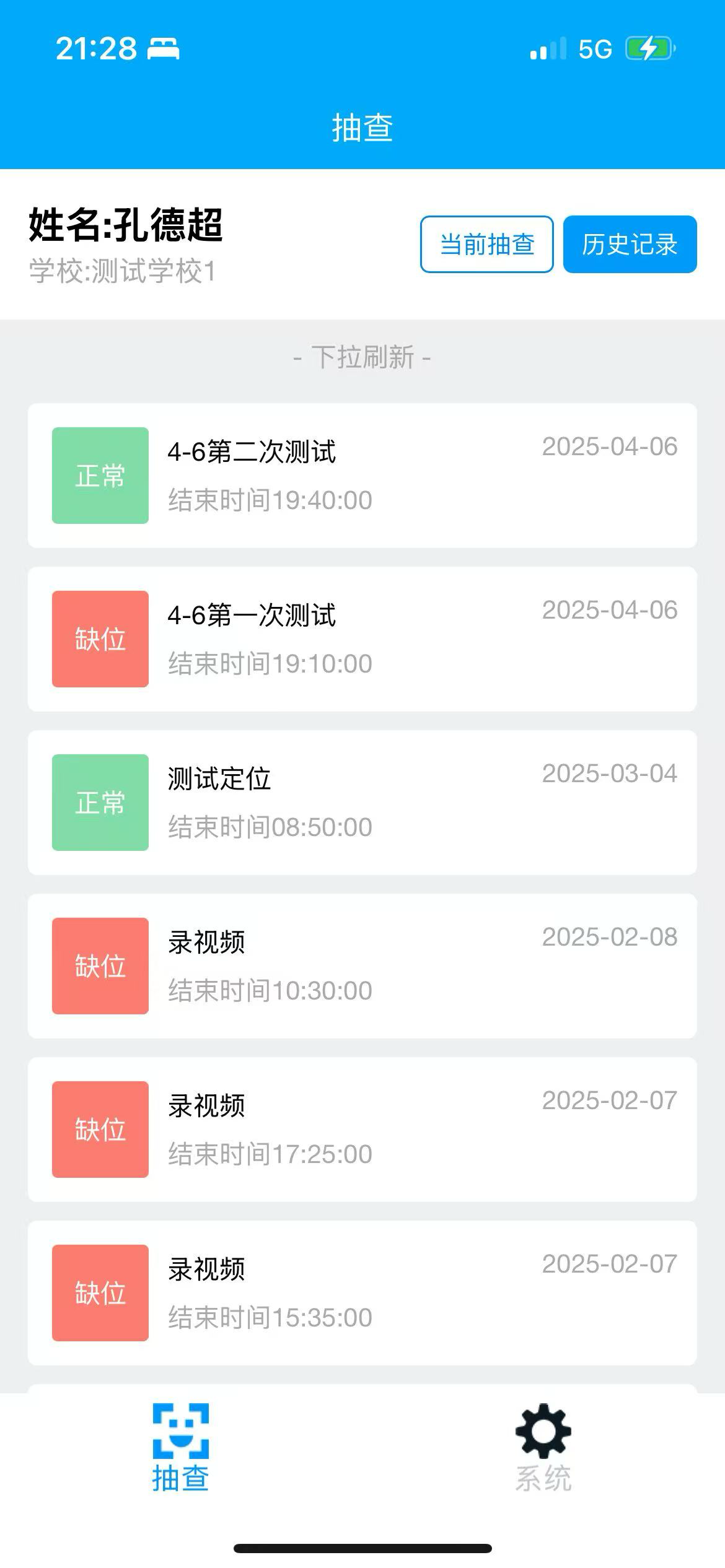This screenshot has width=725, height=1568.
Task: Switch to 历史记录 view
Action: 630,244
